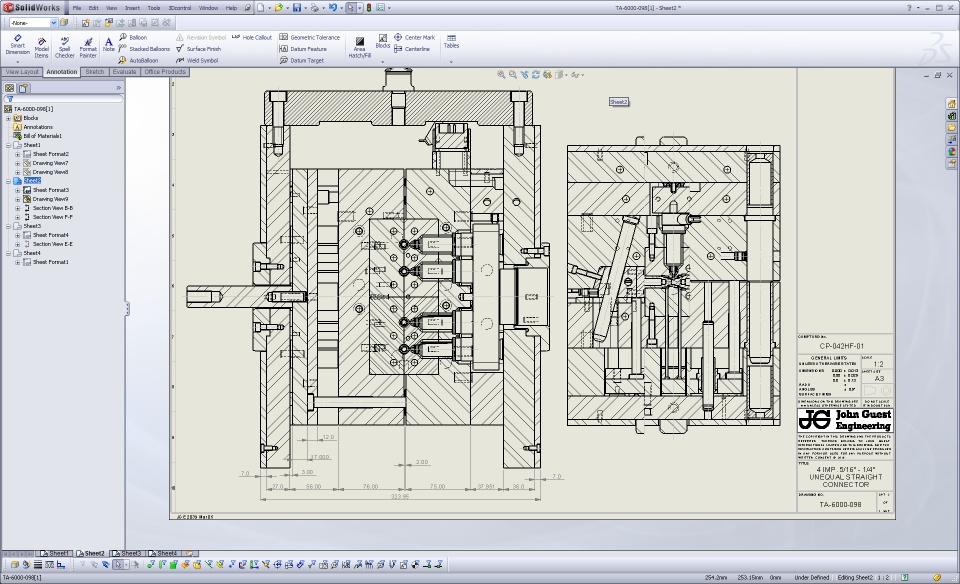Collapse the Sheet2 node
The width and height of the screenshot is (960, 584).
[9, 181]
